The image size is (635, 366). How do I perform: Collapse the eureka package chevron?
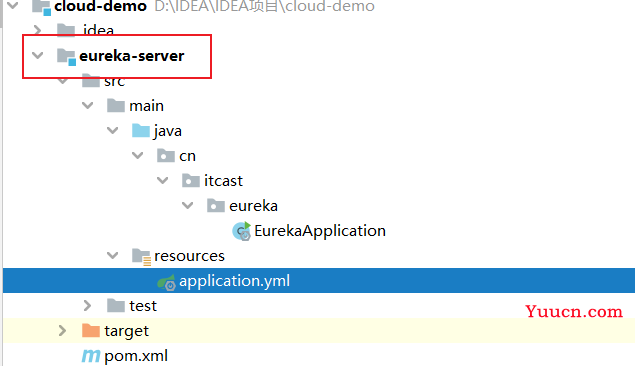[188, 206]
